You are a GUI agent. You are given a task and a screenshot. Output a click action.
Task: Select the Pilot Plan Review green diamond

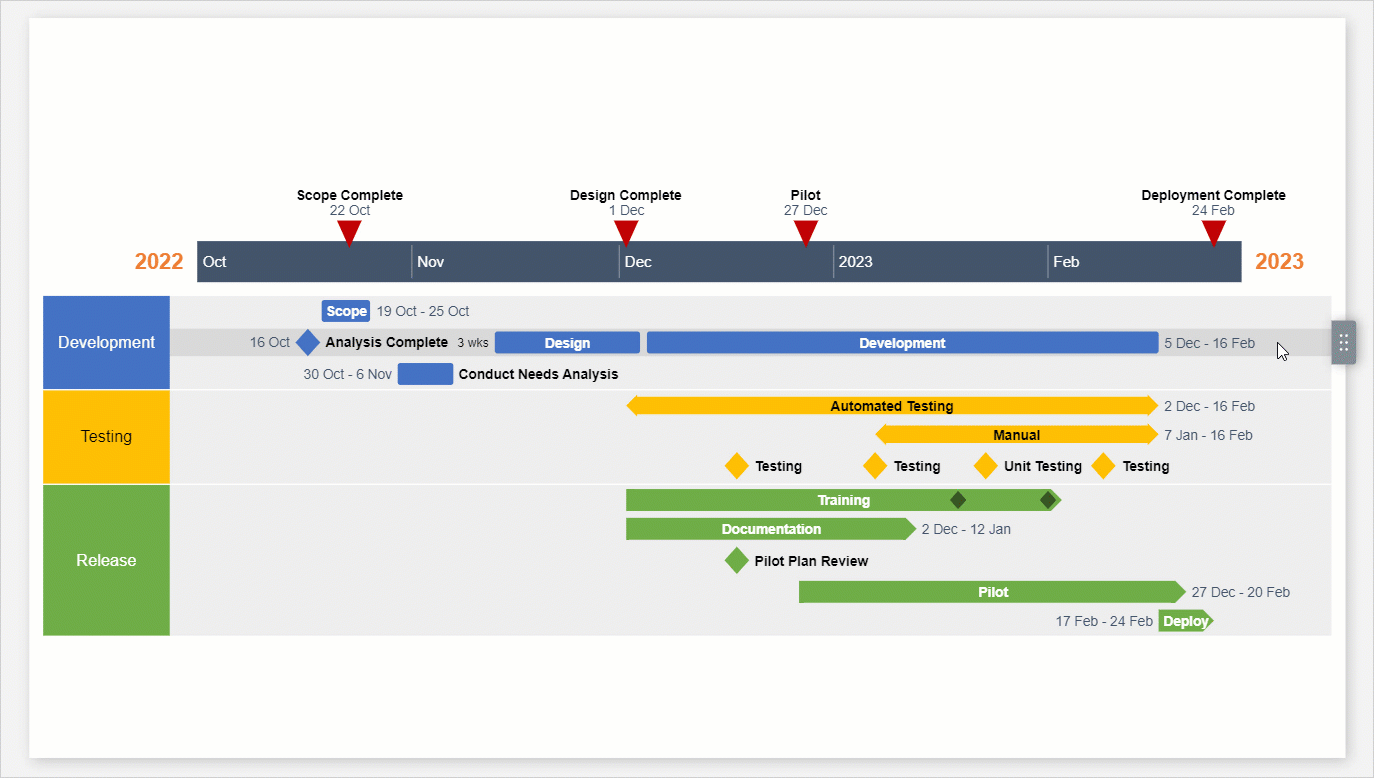(x=736, y=561)
